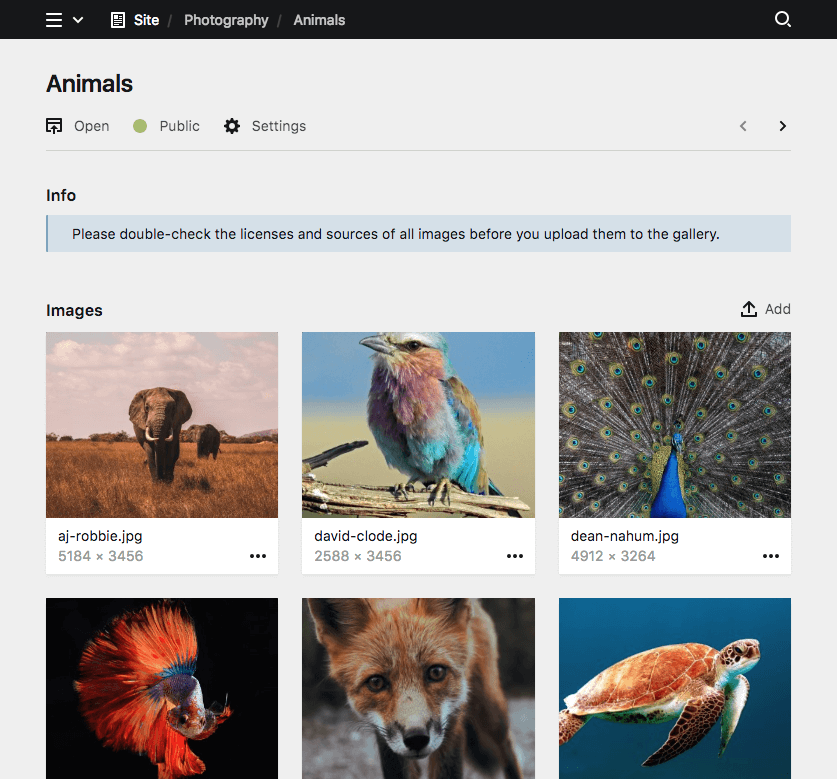Image resolution: width=837 pixels, height=779 pixels.
Task: Open the sea turtle image
Action: point(675,688)
